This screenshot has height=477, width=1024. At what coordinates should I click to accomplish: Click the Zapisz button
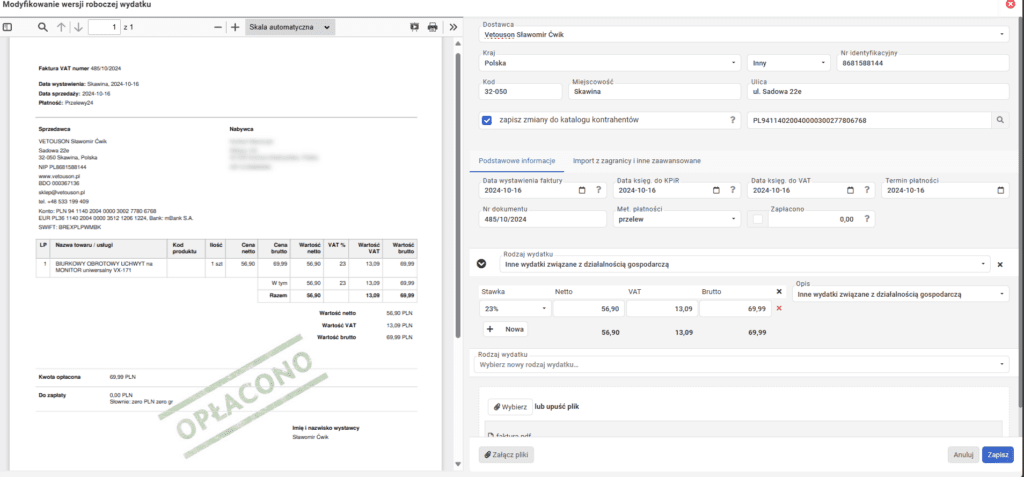pyautogui.click(x=996, y=454)
